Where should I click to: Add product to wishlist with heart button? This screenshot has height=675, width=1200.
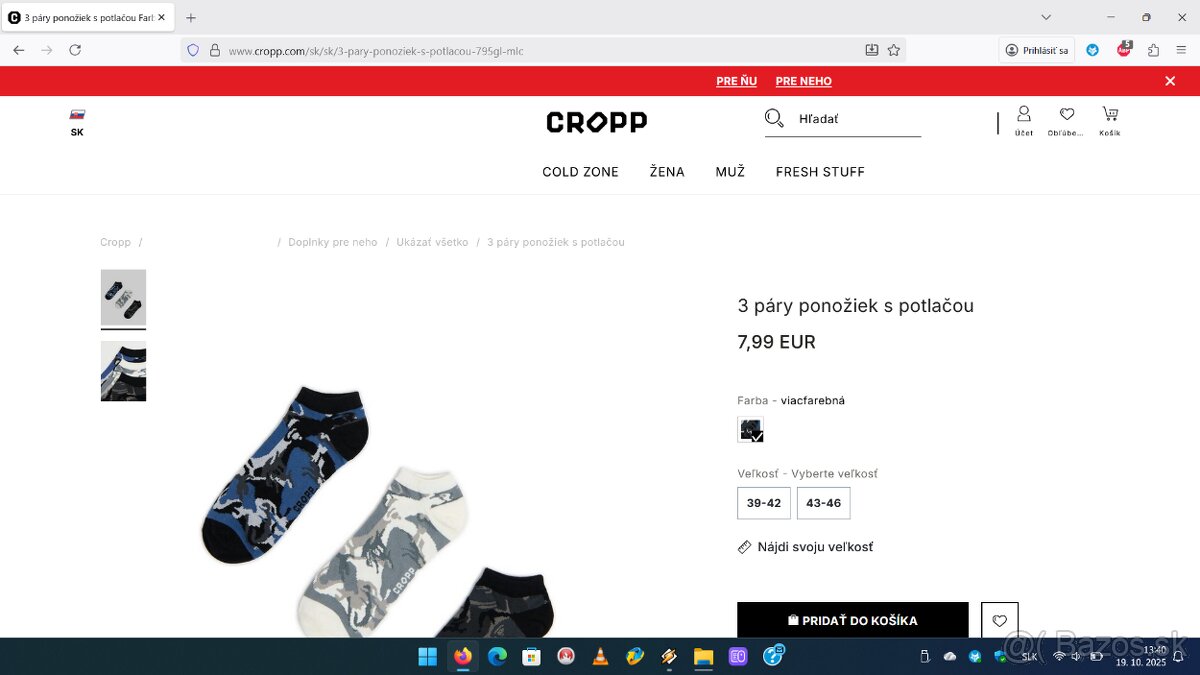1000,620
